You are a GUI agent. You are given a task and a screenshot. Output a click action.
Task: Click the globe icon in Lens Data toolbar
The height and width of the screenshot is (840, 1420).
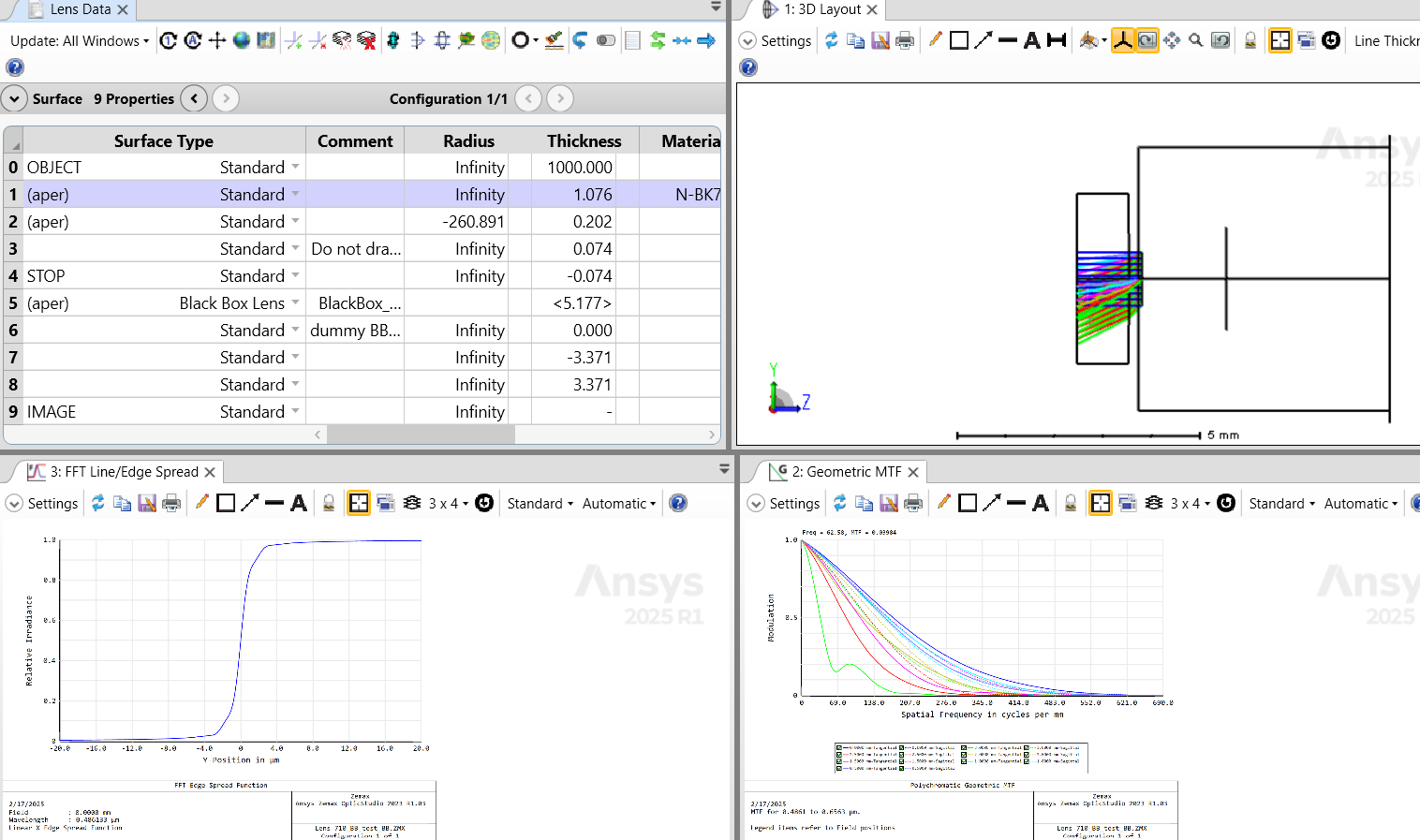(242, 40)
